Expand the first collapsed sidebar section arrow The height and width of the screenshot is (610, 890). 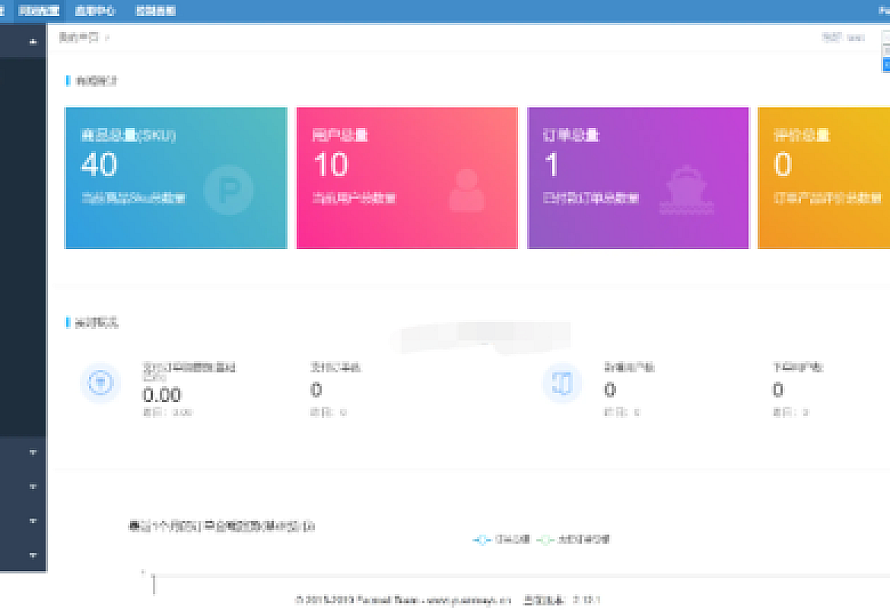(33, 452)
